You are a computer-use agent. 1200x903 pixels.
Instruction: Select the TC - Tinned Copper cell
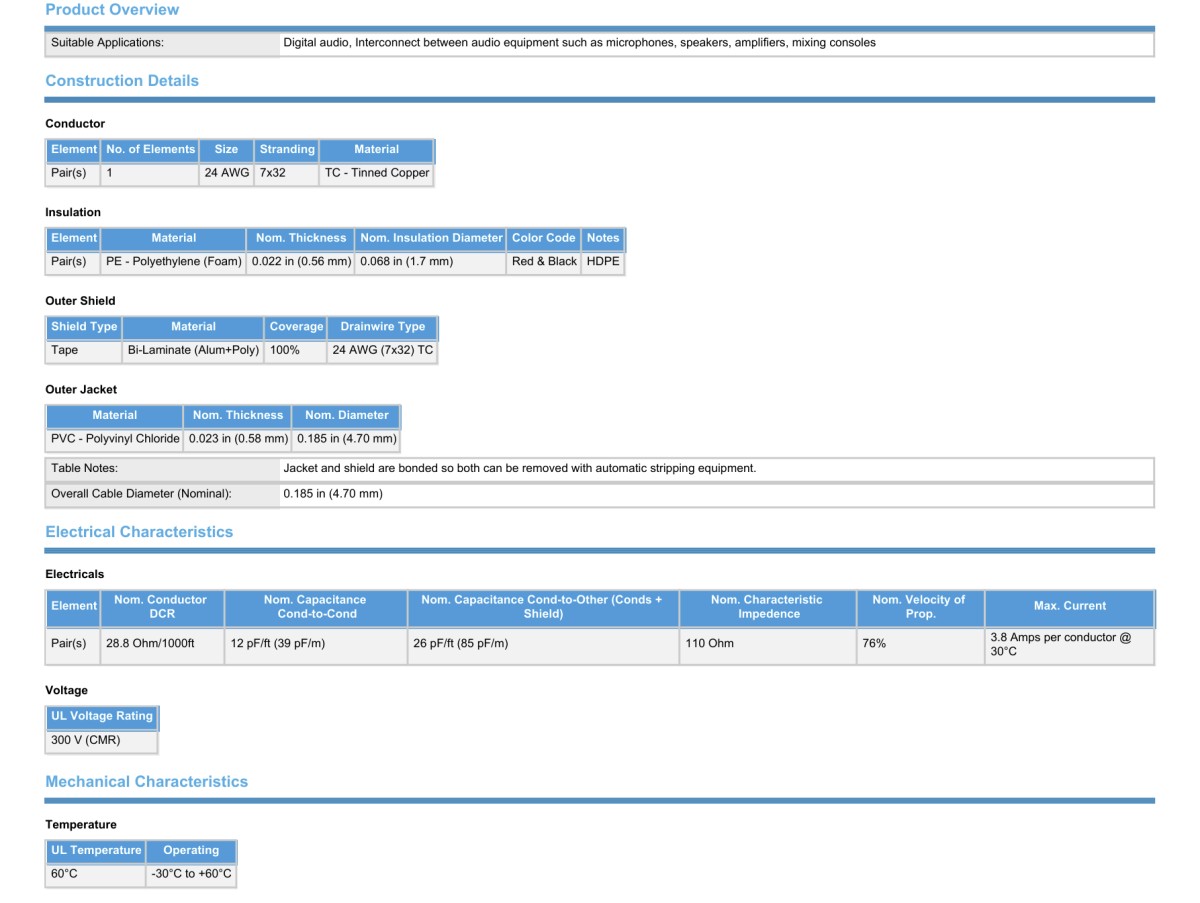376,173
